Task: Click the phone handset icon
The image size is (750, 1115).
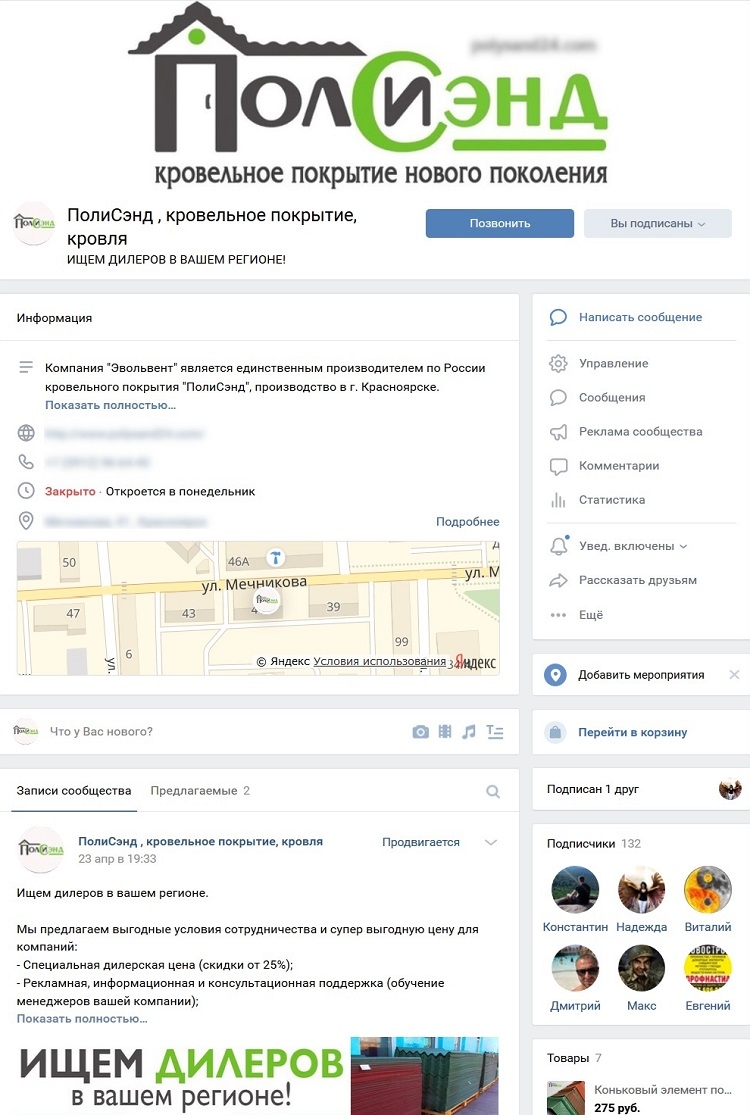Action: click(26, 462)
